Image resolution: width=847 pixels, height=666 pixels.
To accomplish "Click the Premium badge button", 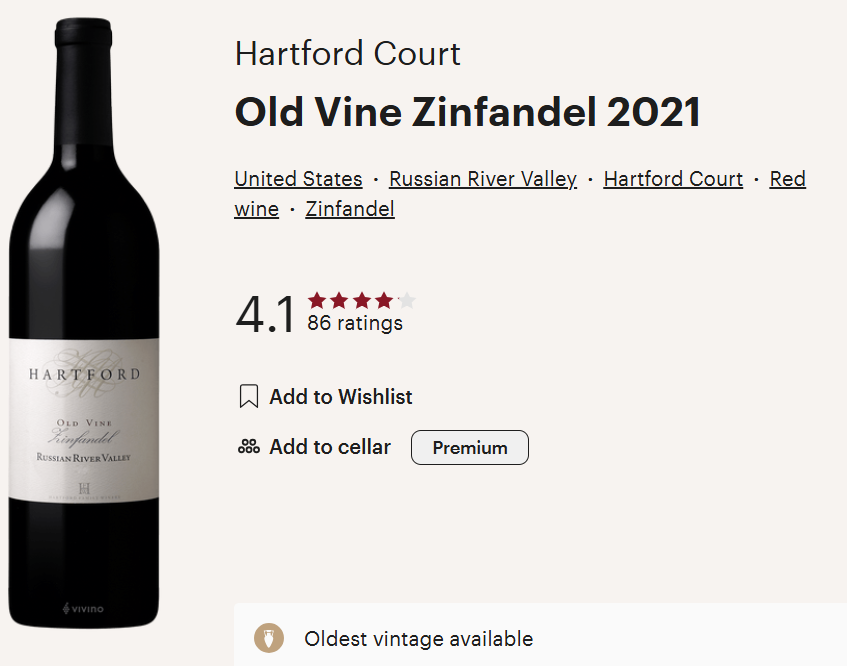I will tap(470, 447).
